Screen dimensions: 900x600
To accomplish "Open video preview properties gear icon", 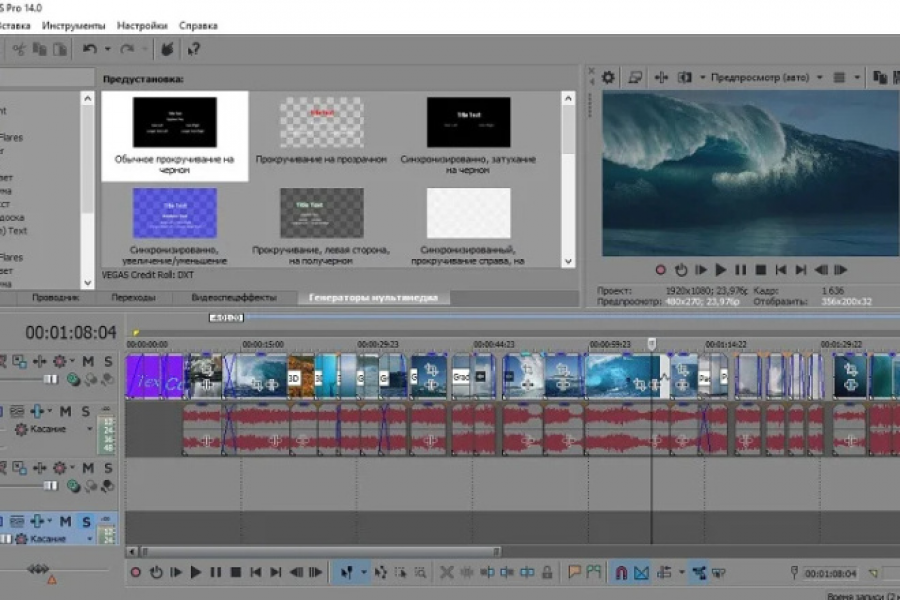I will pos(608,77).
